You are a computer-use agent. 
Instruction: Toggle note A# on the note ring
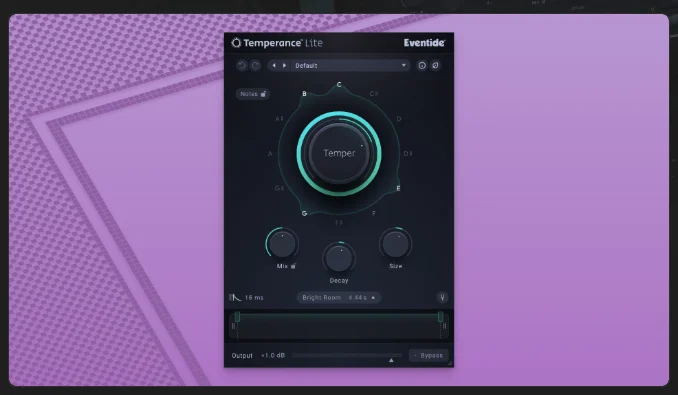coord(279,119)
